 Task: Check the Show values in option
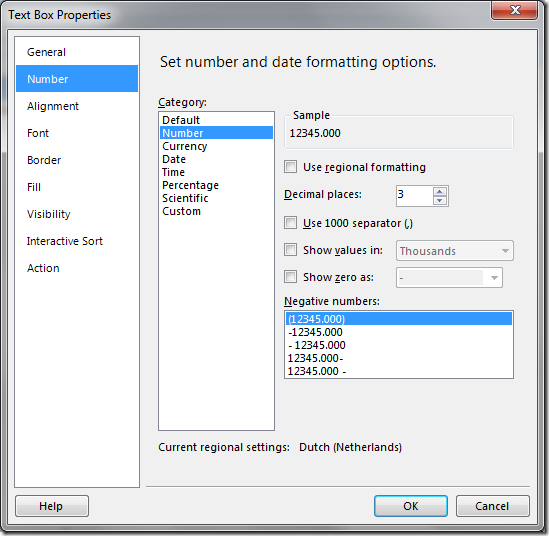[290, 250]
